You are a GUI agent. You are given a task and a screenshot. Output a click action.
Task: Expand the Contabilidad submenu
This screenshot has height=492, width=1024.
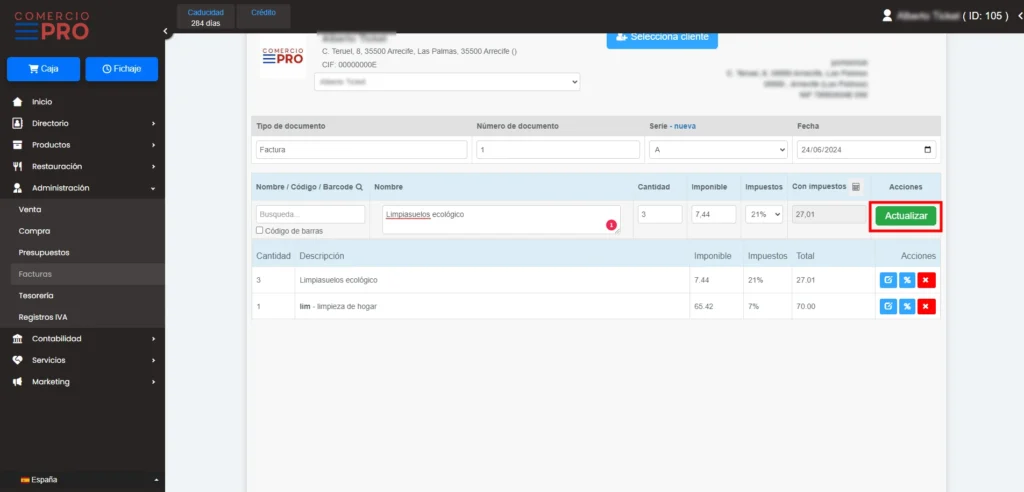[x=153, y=339]
